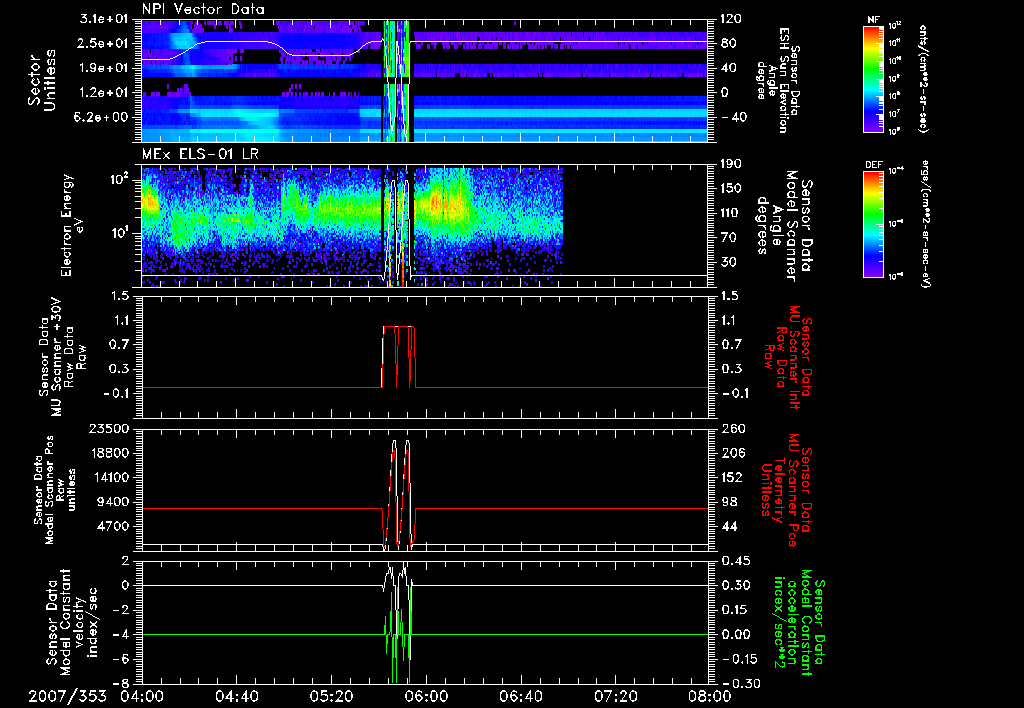Screen dimensions: 1024x708
Task: Click the 'ESH Sun Elevation Angle degree' axis label
Action: point(777,80)
